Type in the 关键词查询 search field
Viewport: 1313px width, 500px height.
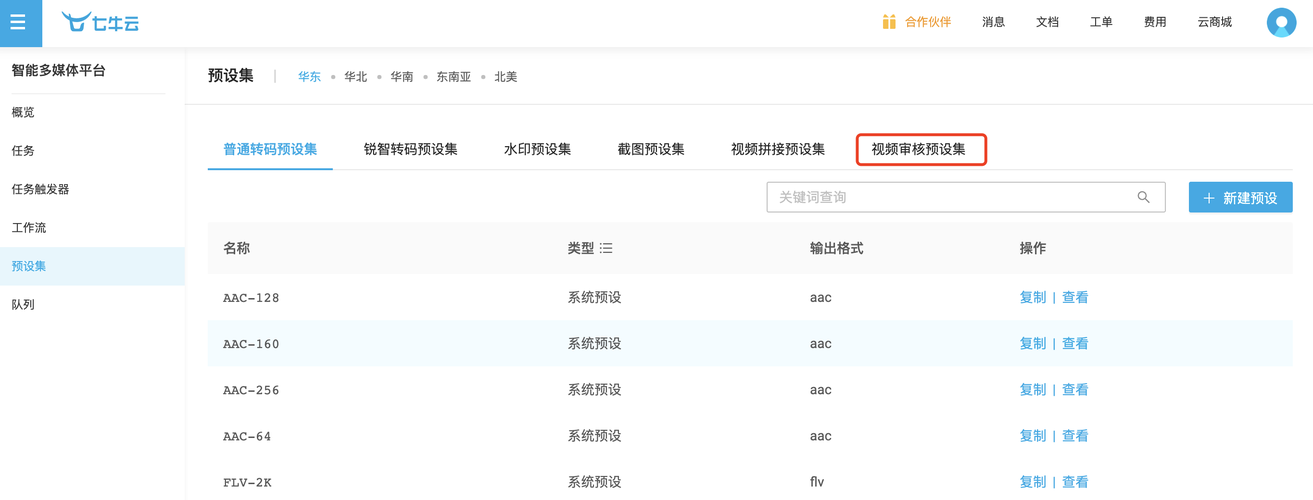point(950,197)
